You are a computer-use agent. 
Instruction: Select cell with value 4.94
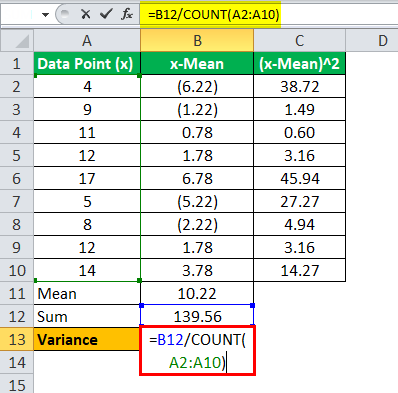point(299,224)
